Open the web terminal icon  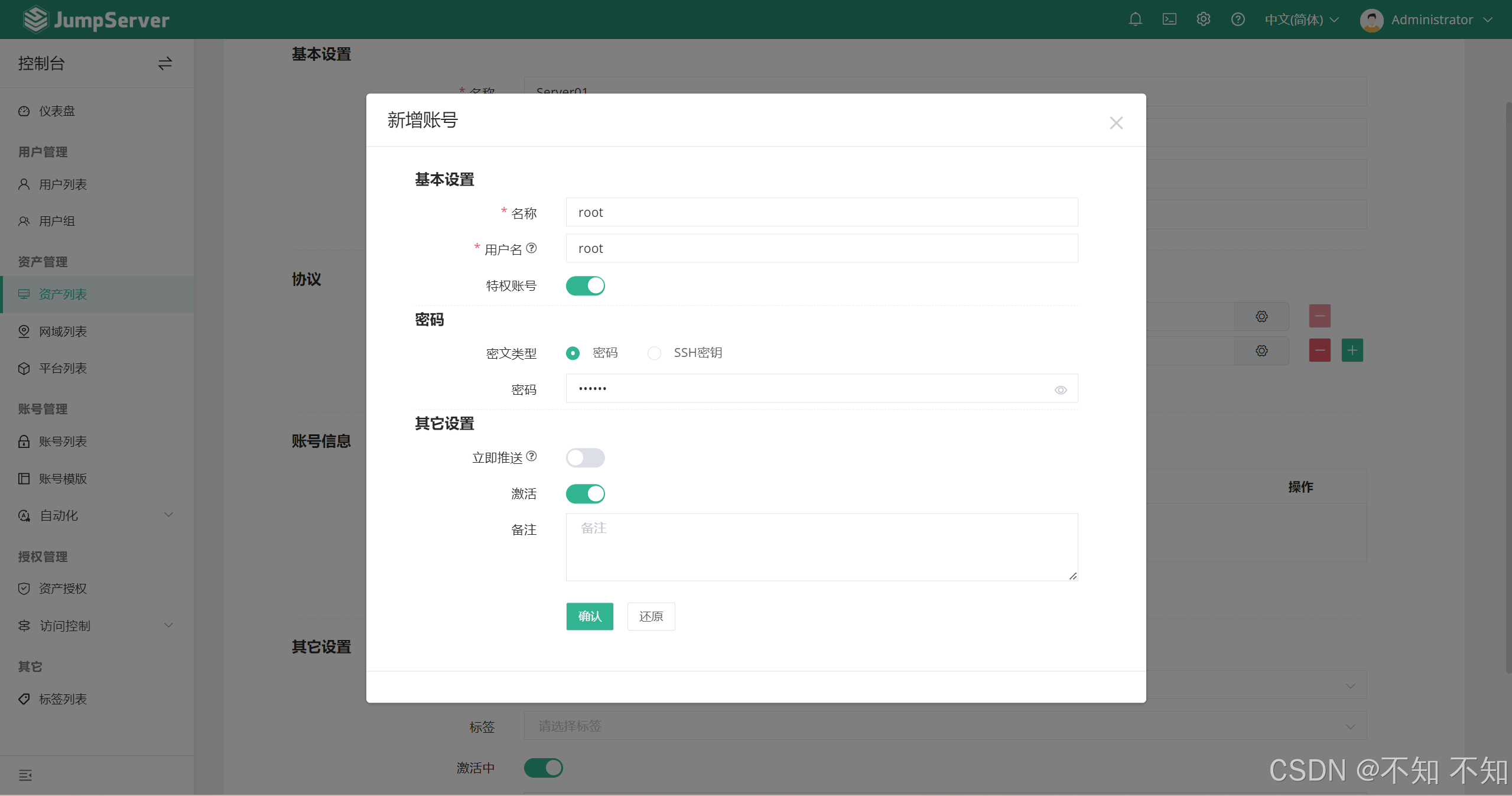pyautogui.click(x=1169, y=20)
